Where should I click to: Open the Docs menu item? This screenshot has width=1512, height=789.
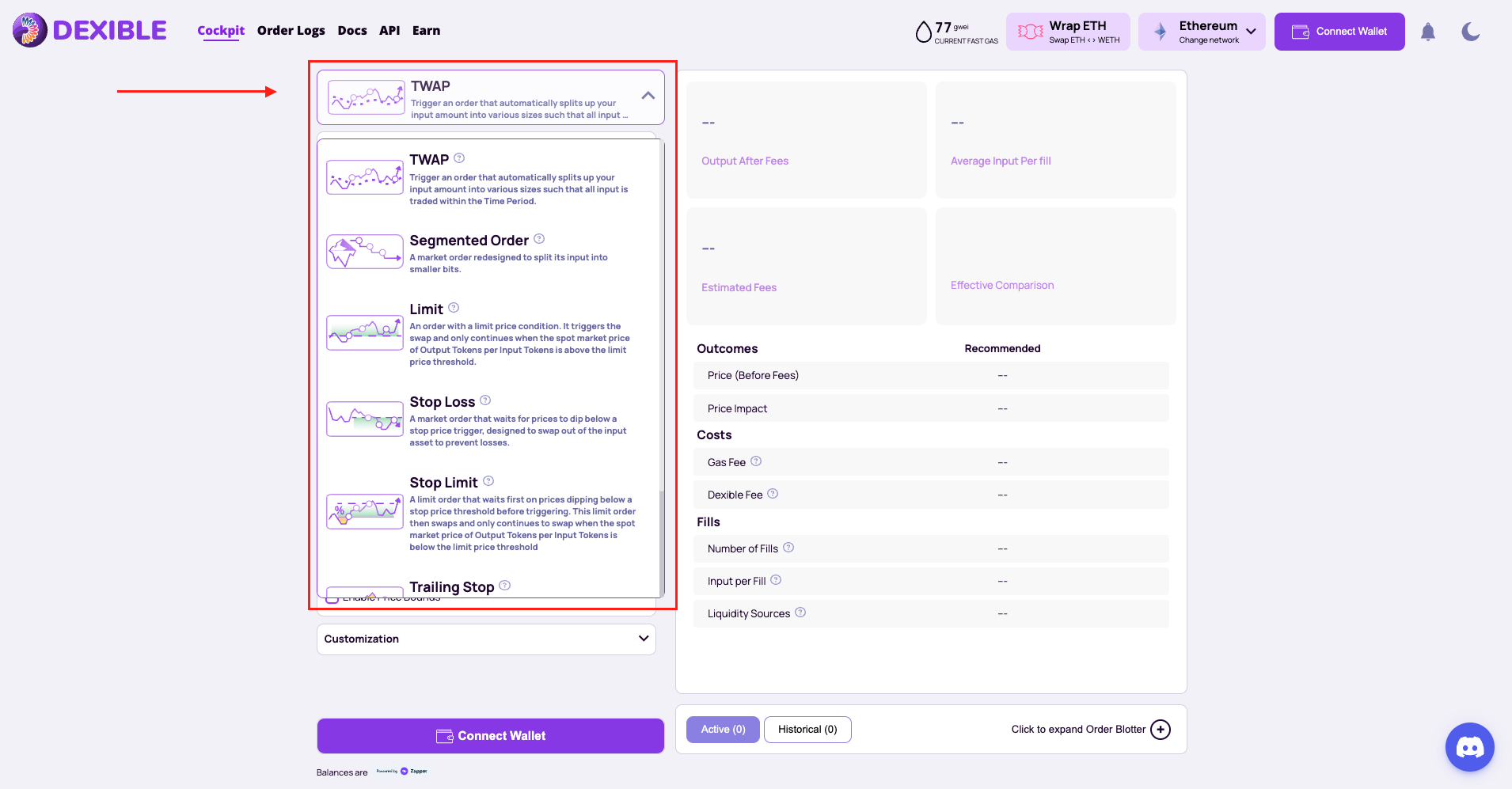click(x=352, y=31)
